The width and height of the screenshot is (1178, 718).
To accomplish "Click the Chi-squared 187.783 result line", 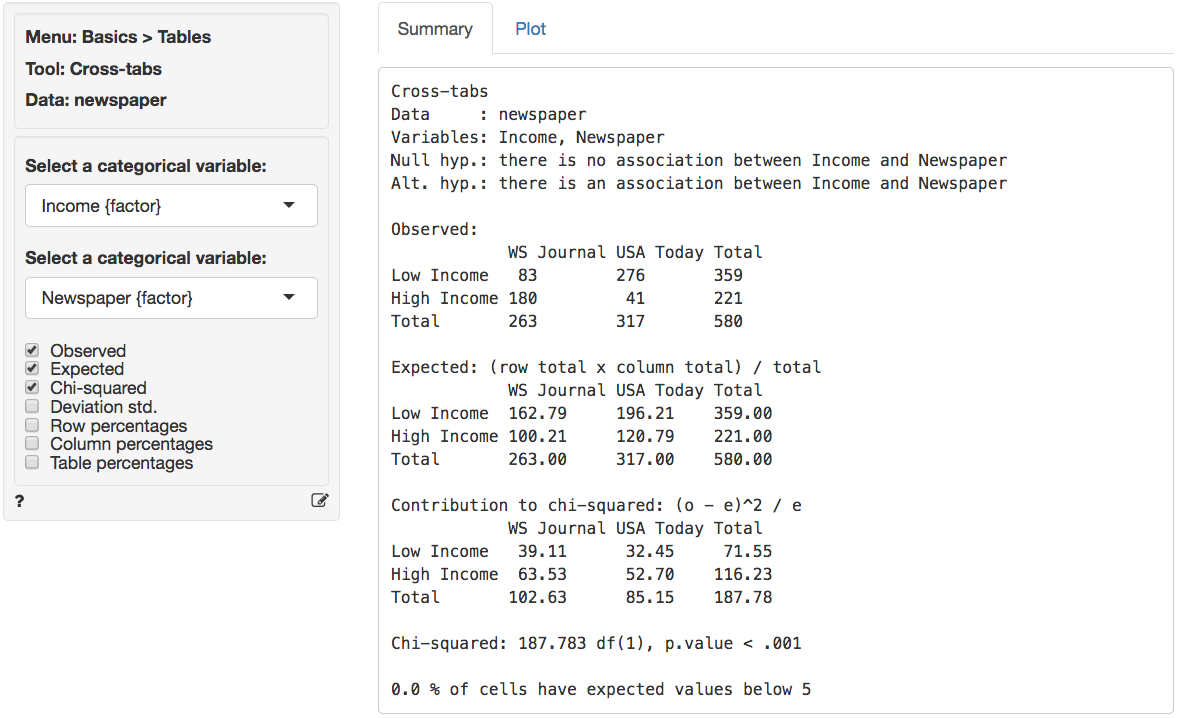I will (x=596, y=644).
